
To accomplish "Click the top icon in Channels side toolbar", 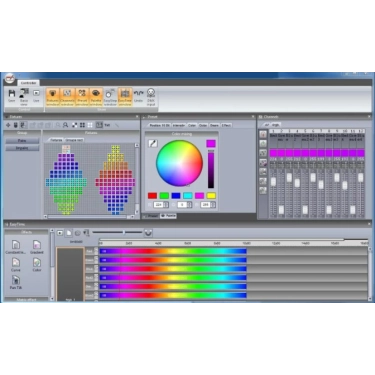I will click(263, 135).
